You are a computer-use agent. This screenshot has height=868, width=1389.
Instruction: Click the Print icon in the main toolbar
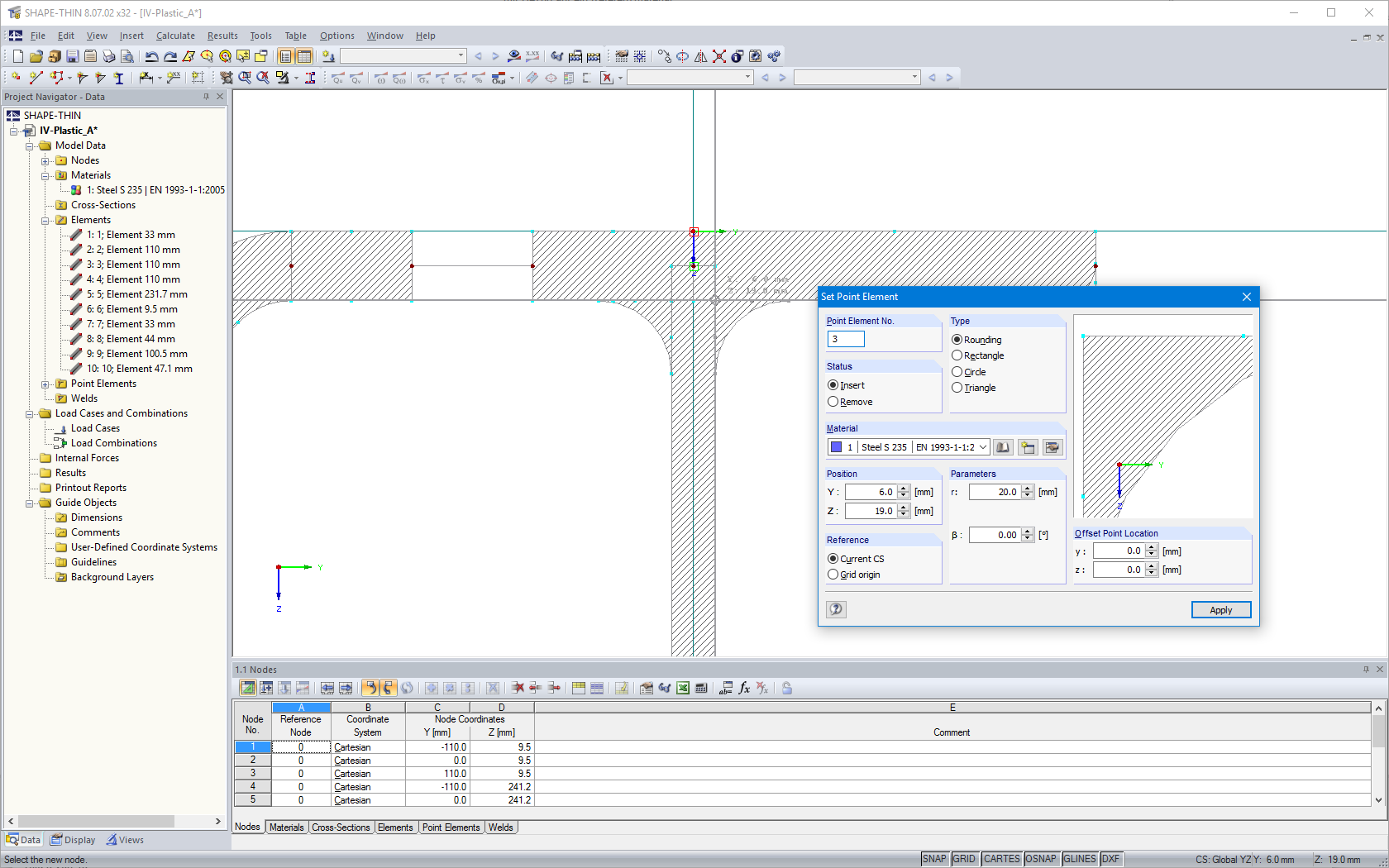click(x=108, y=55)
